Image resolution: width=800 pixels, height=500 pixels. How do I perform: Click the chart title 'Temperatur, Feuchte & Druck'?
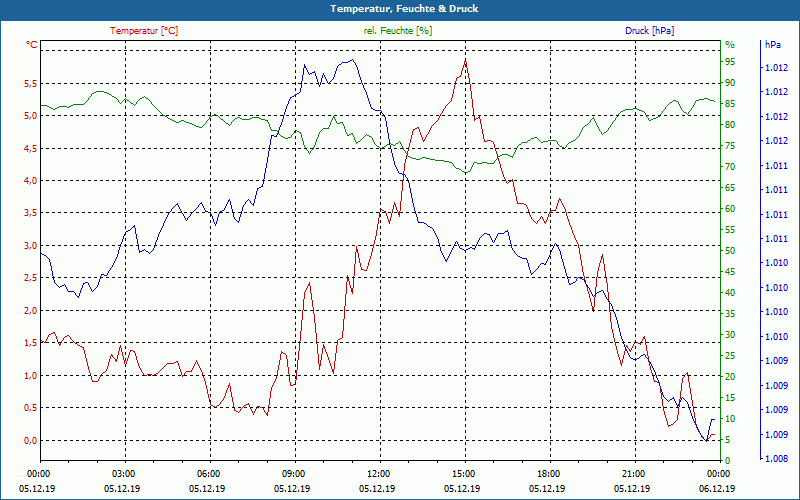[x=404, y=9]
